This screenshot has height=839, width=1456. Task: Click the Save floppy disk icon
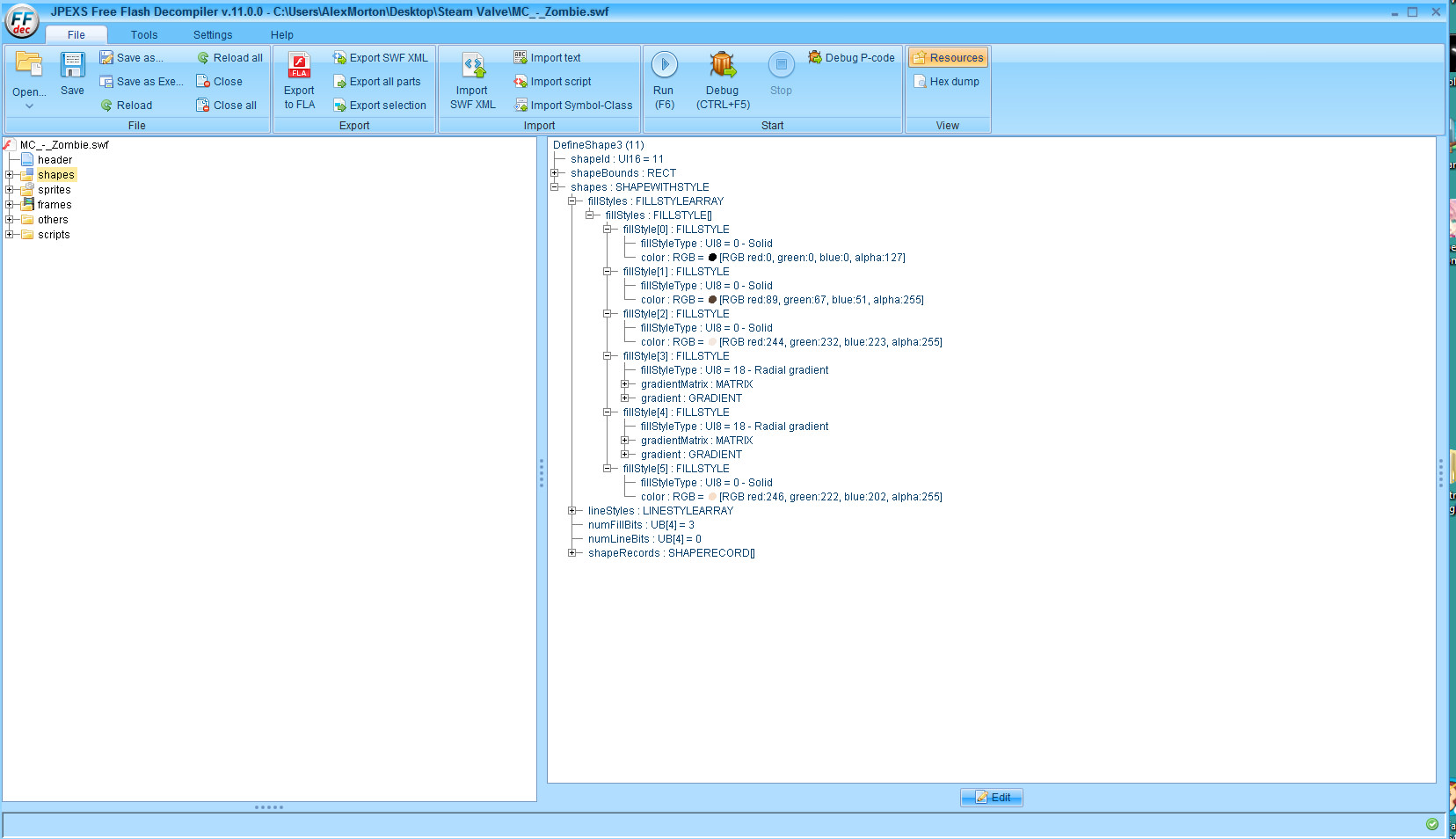tap(72, 66)
